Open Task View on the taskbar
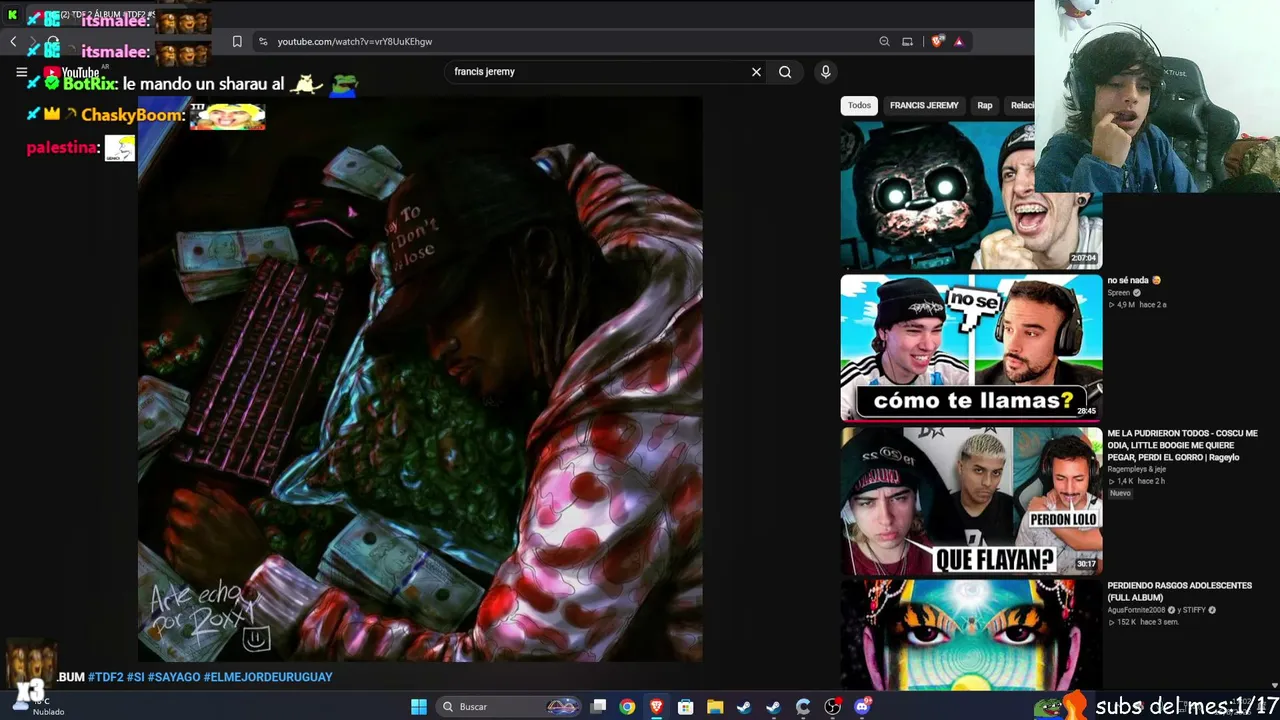 click(598, 707)
